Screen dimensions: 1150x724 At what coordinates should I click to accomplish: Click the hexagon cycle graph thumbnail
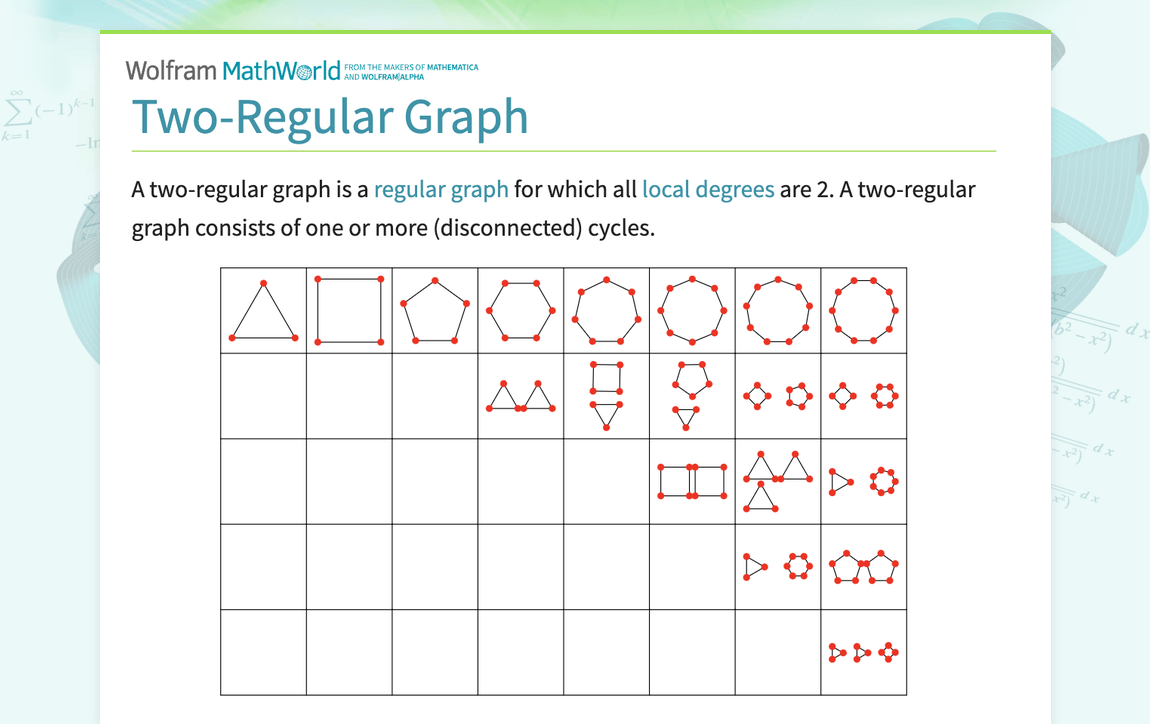(521, 310)
